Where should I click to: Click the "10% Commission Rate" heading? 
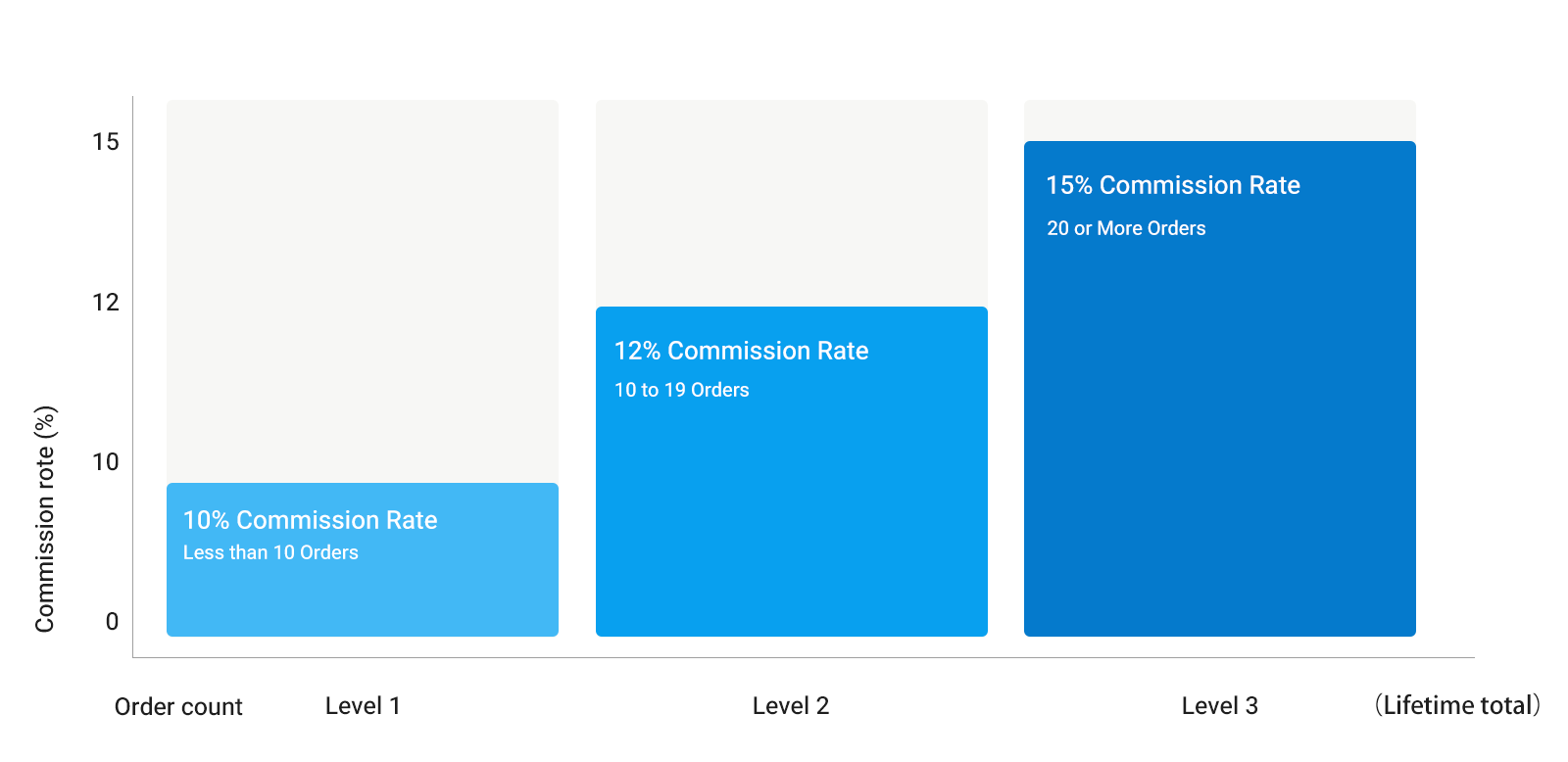click(310, 520)
